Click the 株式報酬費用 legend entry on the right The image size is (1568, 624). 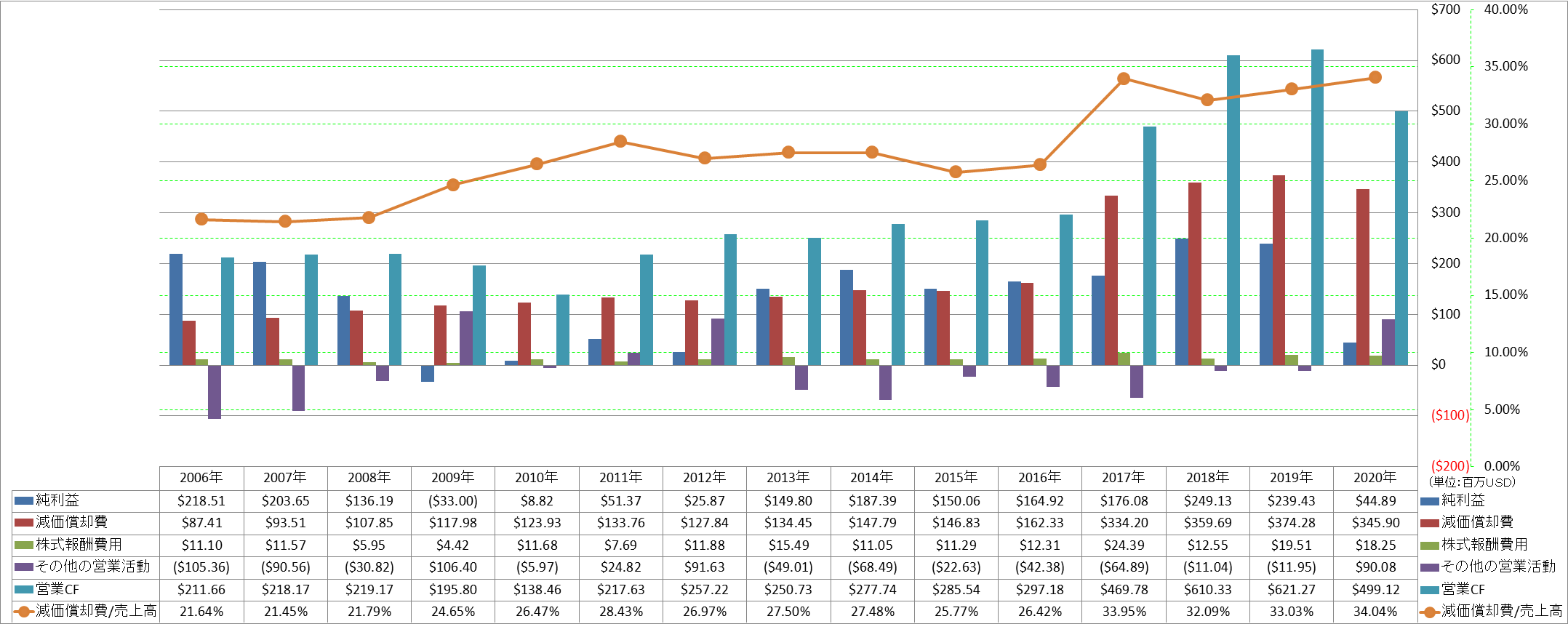click(x=1473, y=545)
